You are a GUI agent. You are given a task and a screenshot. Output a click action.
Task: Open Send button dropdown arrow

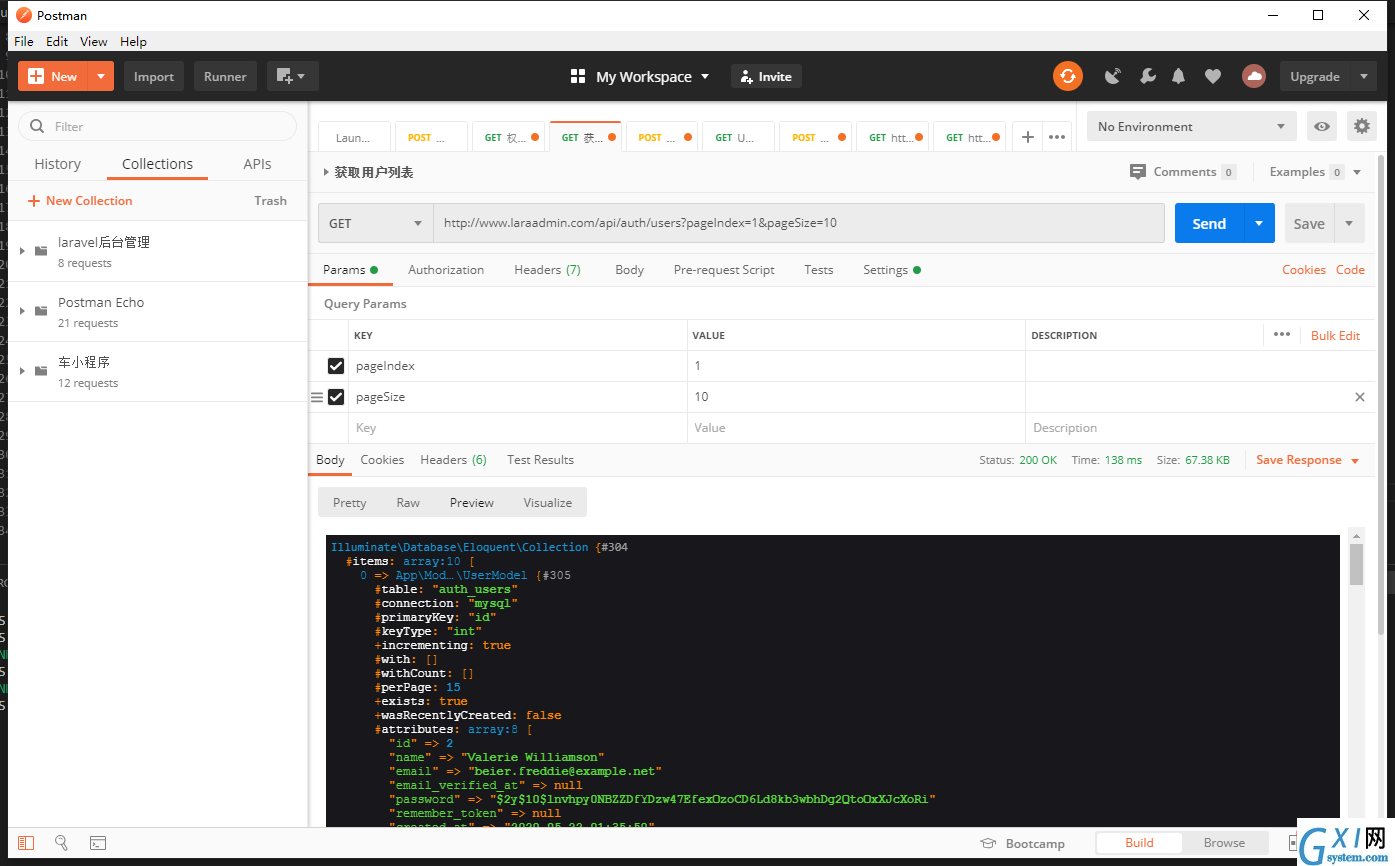click(x=1259, y=223)
